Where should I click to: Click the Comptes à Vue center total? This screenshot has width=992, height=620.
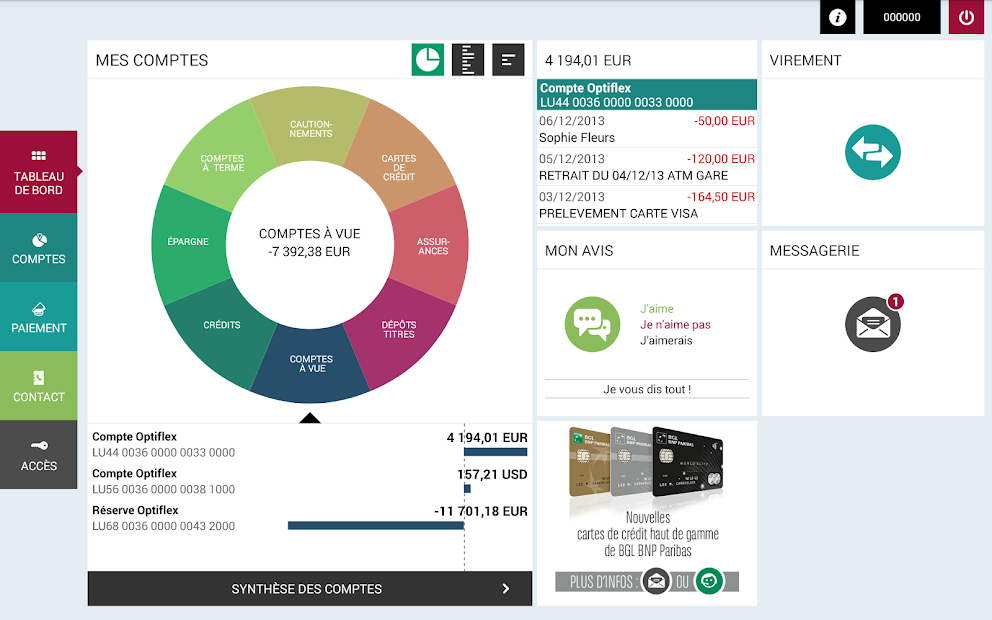[309, 242]
